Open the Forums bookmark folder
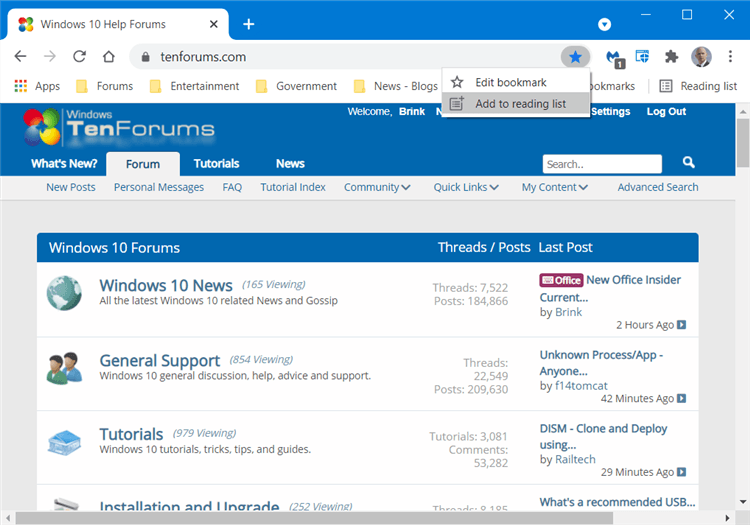The image size is (750, 525). [x=105, y=86]
